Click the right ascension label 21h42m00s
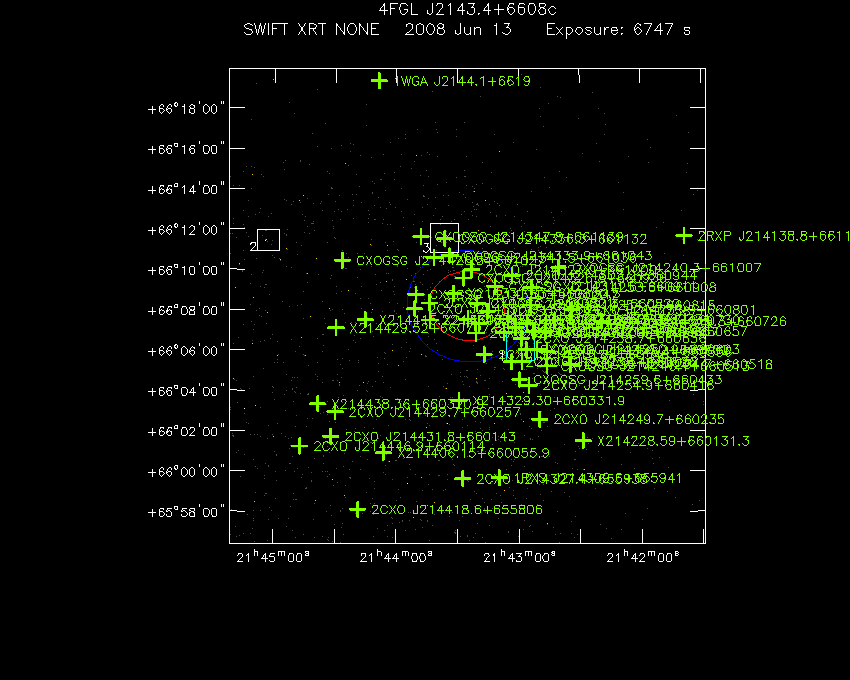The width and height of the screenshot is (850, 680). 642,557
